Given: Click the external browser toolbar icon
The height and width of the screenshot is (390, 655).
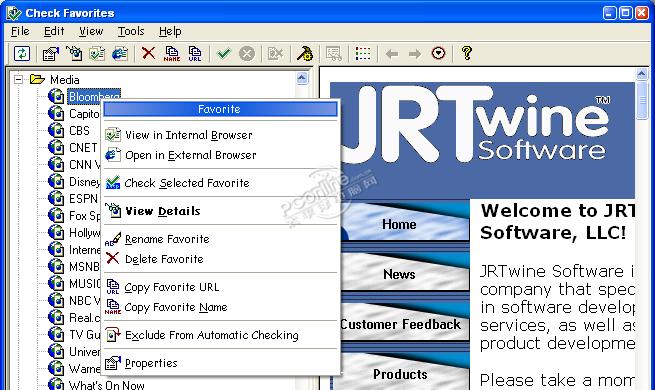Looking at the screenshot, I should pos(120,53).
